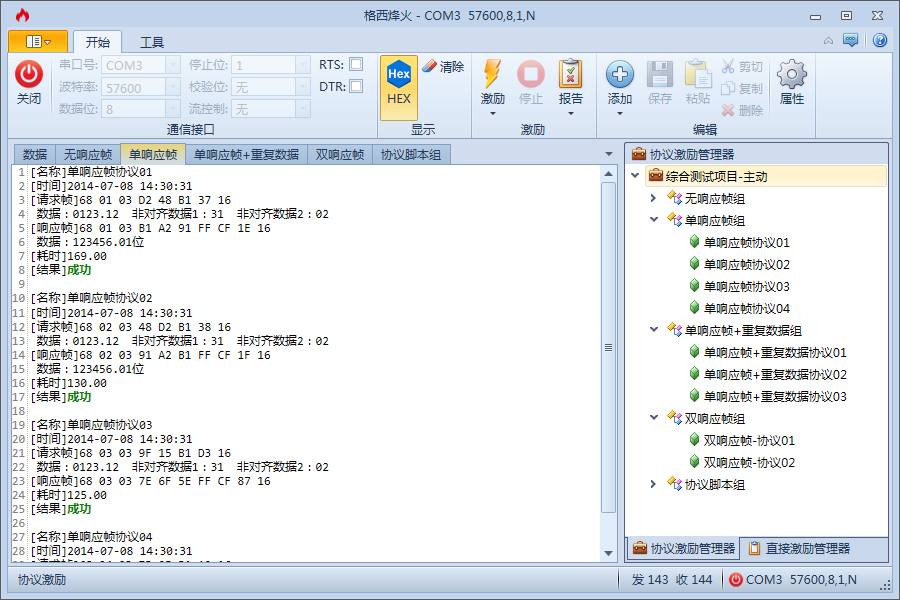Open the 报告 clipboard report
The image size is (900, 600).
(x=571, y=75)
